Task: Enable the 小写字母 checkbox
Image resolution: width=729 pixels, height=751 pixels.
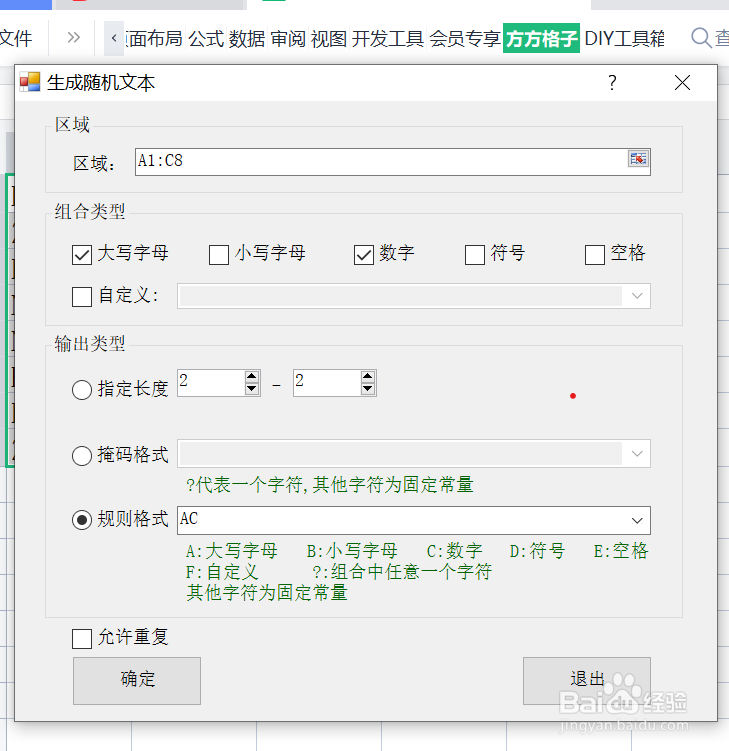Action: pos(219,255)
